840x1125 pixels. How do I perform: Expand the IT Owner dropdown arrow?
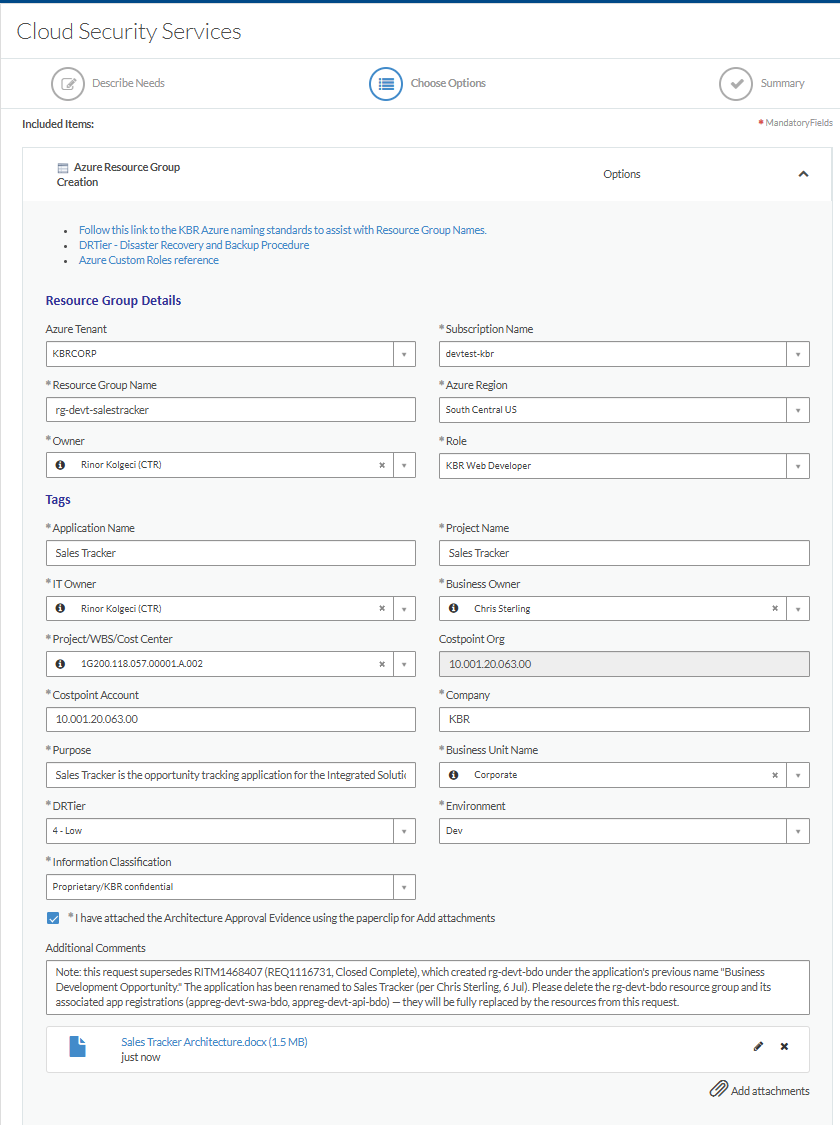pos(404,608)
